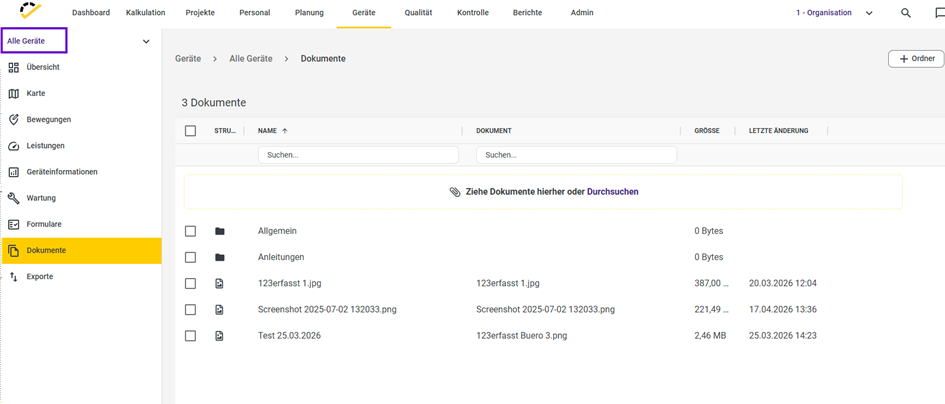Sort by the Name column header
Screen dimensions: 945x404
point(267,131)
